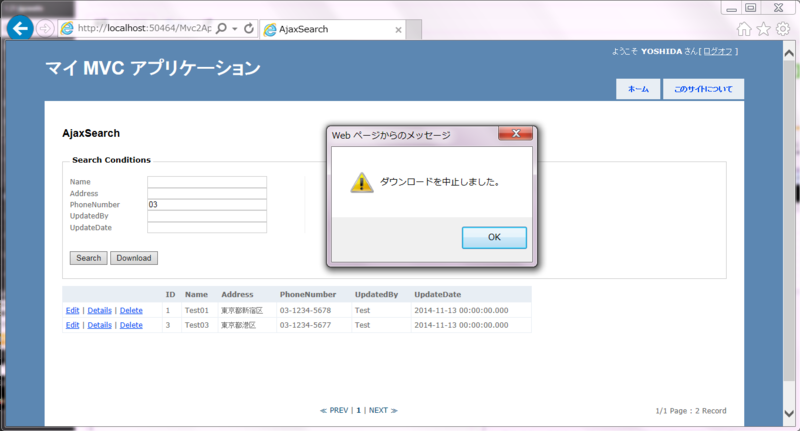Image resolution: width=800 pixels, height=431 pixels.
Task: Open Details link for Test03 row
Action: (99, 325)
